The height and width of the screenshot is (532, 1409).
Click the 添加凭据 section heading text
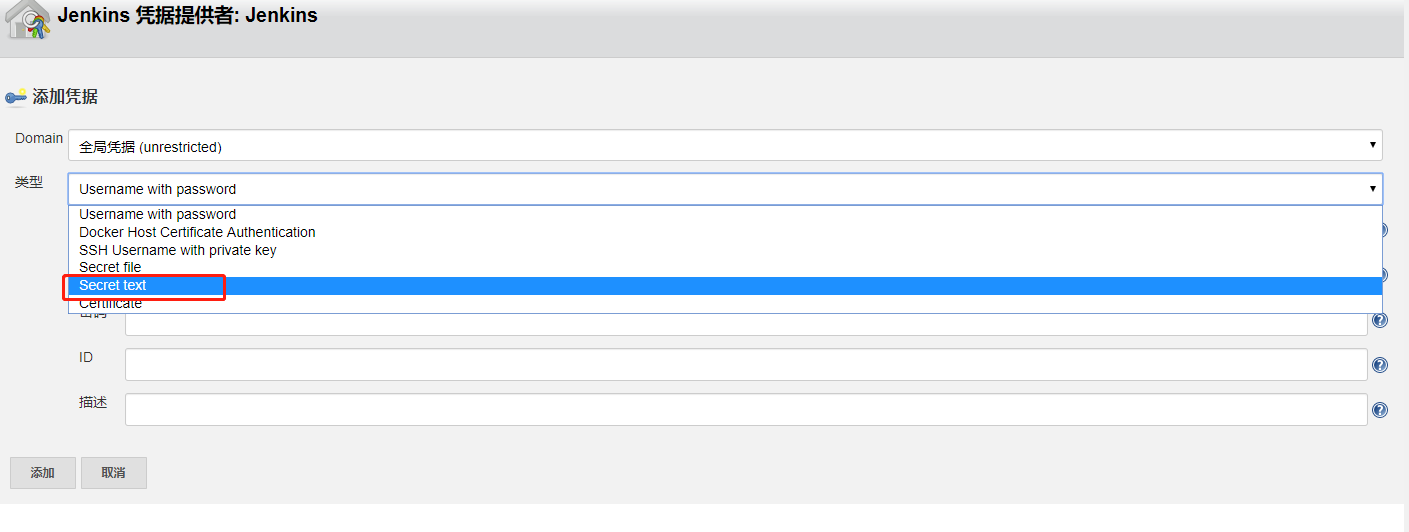coord(65,97)
